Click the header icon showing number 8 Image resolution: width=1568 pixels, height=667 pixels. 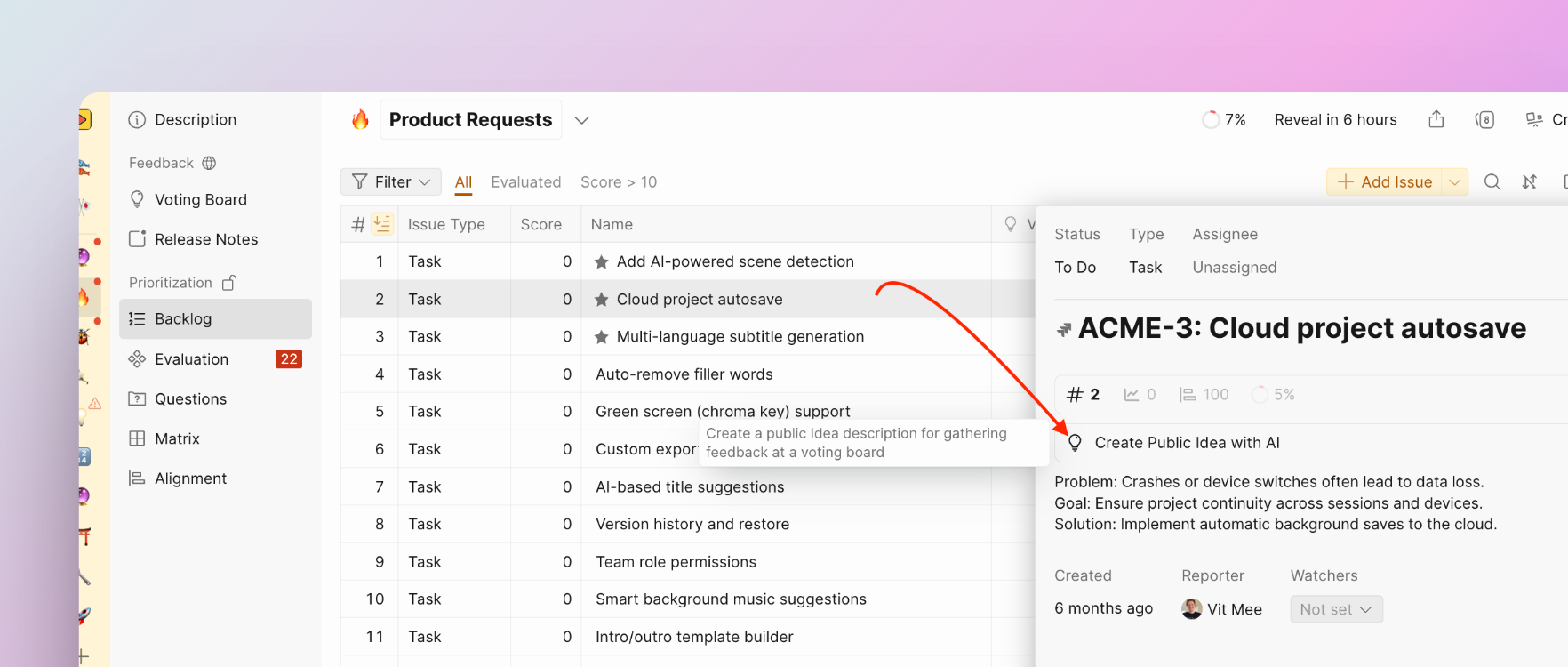pyautogui.click(x=1484, y=119)
